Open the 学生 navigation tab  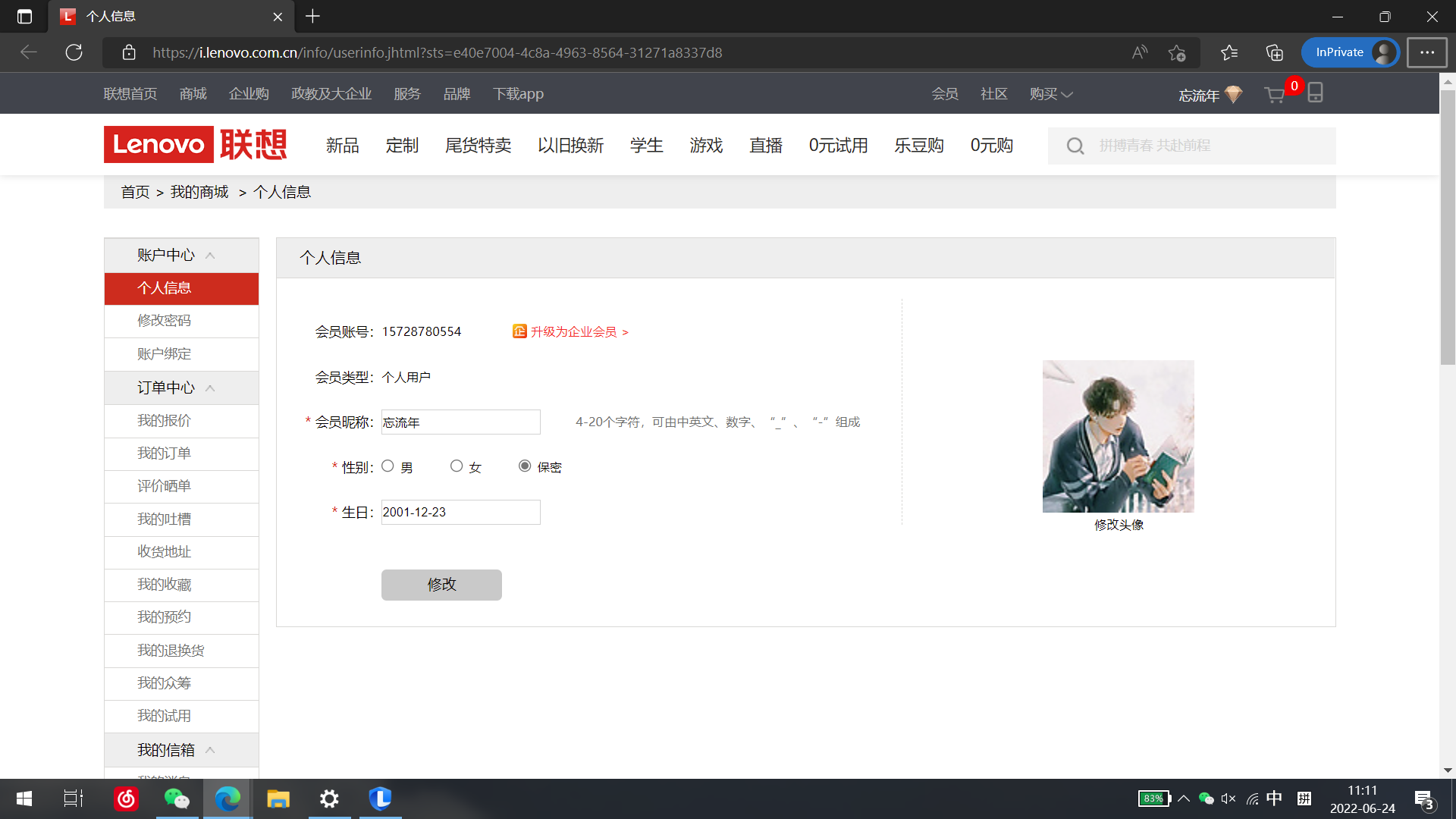pos(647,146)
